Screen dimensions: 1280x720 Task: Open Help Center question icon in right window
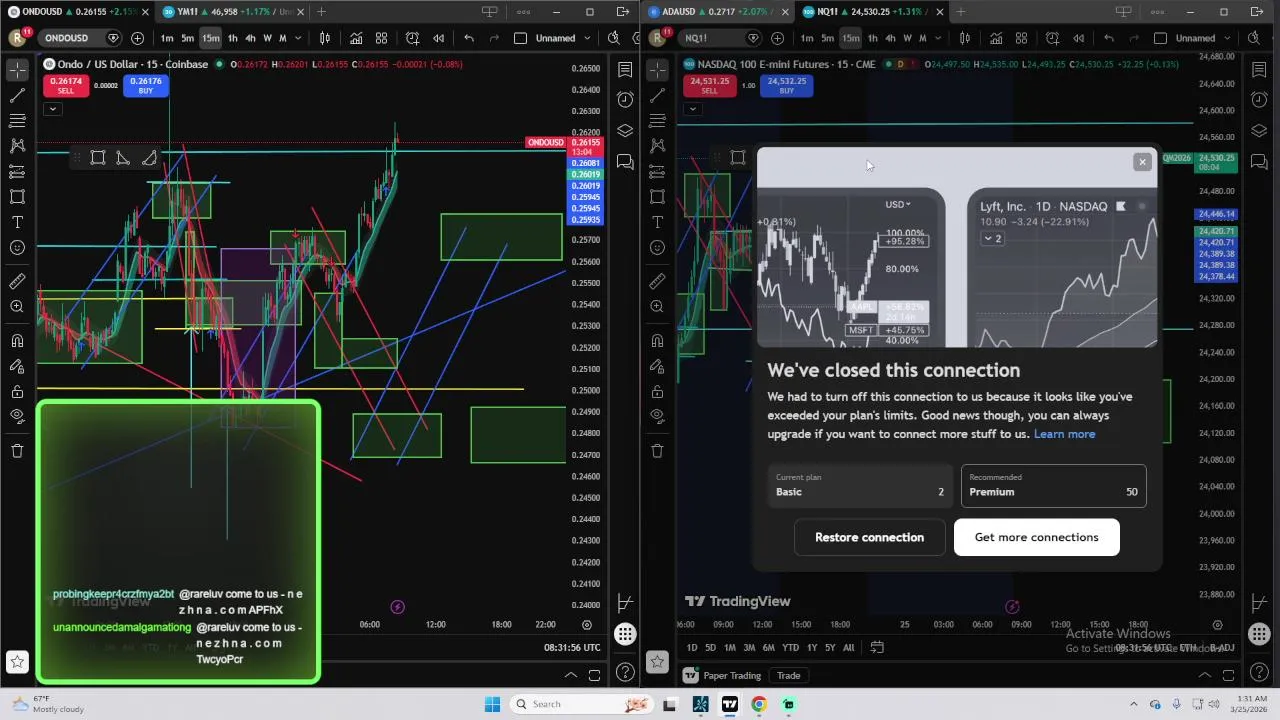pos(1259,672)
